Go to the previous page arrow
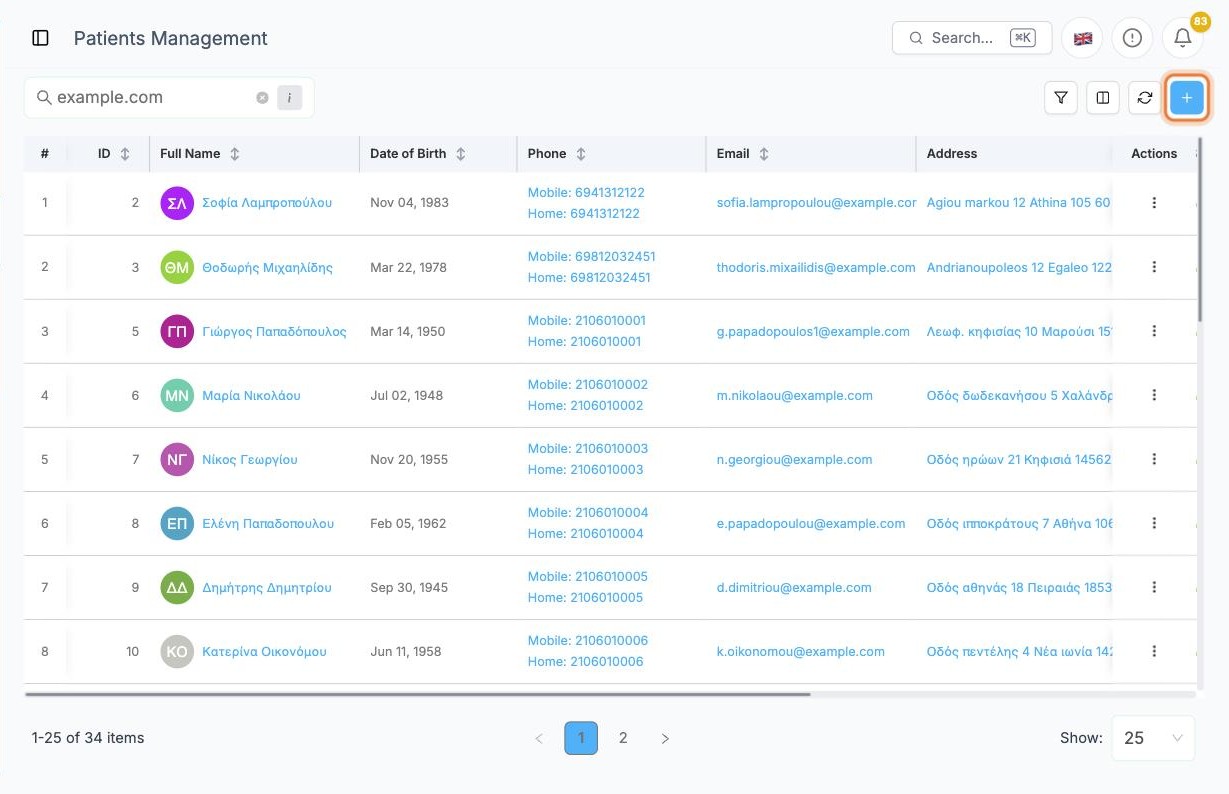 (x=539, y=738)
